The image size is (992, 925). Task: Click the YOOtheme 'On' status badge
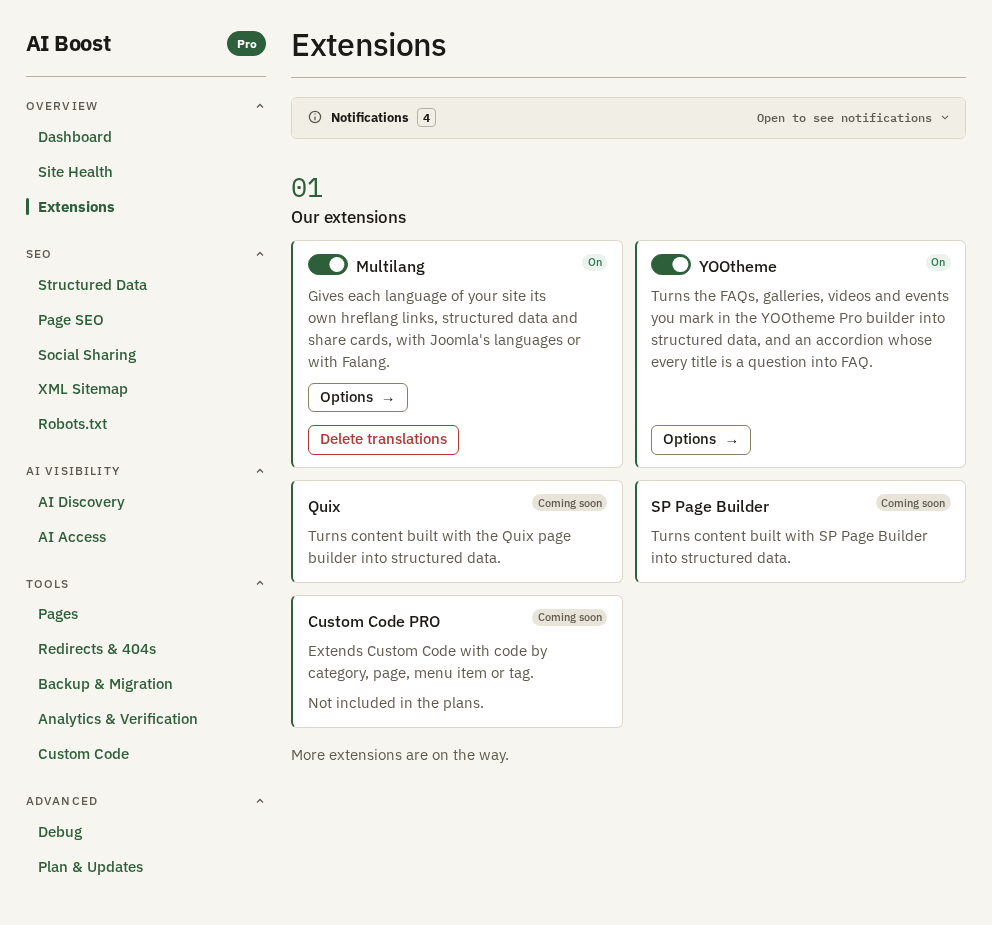(938, 263)
